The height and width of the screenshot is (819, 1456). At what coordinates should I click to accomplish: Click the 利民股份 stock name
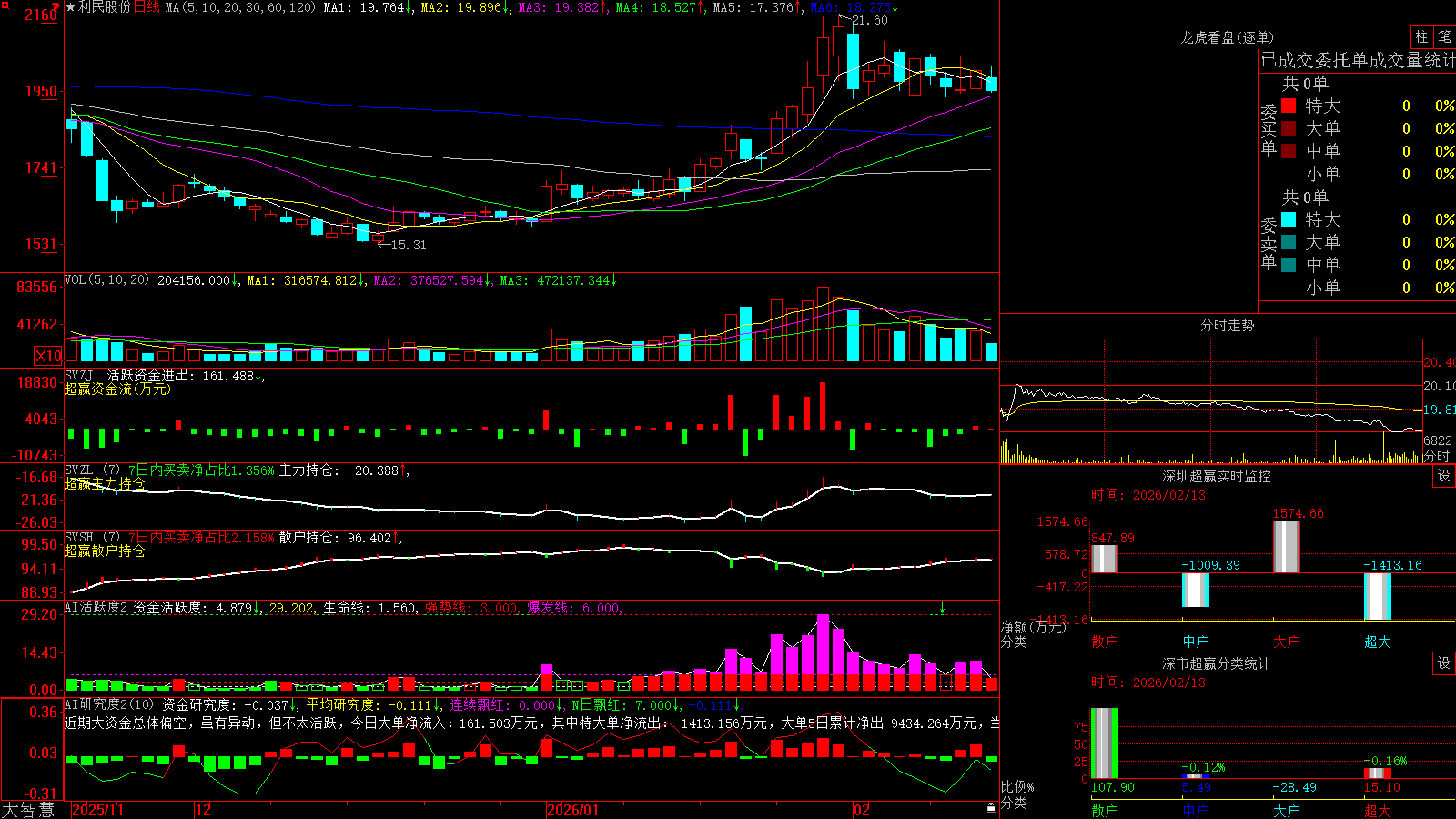pos(105,7)
